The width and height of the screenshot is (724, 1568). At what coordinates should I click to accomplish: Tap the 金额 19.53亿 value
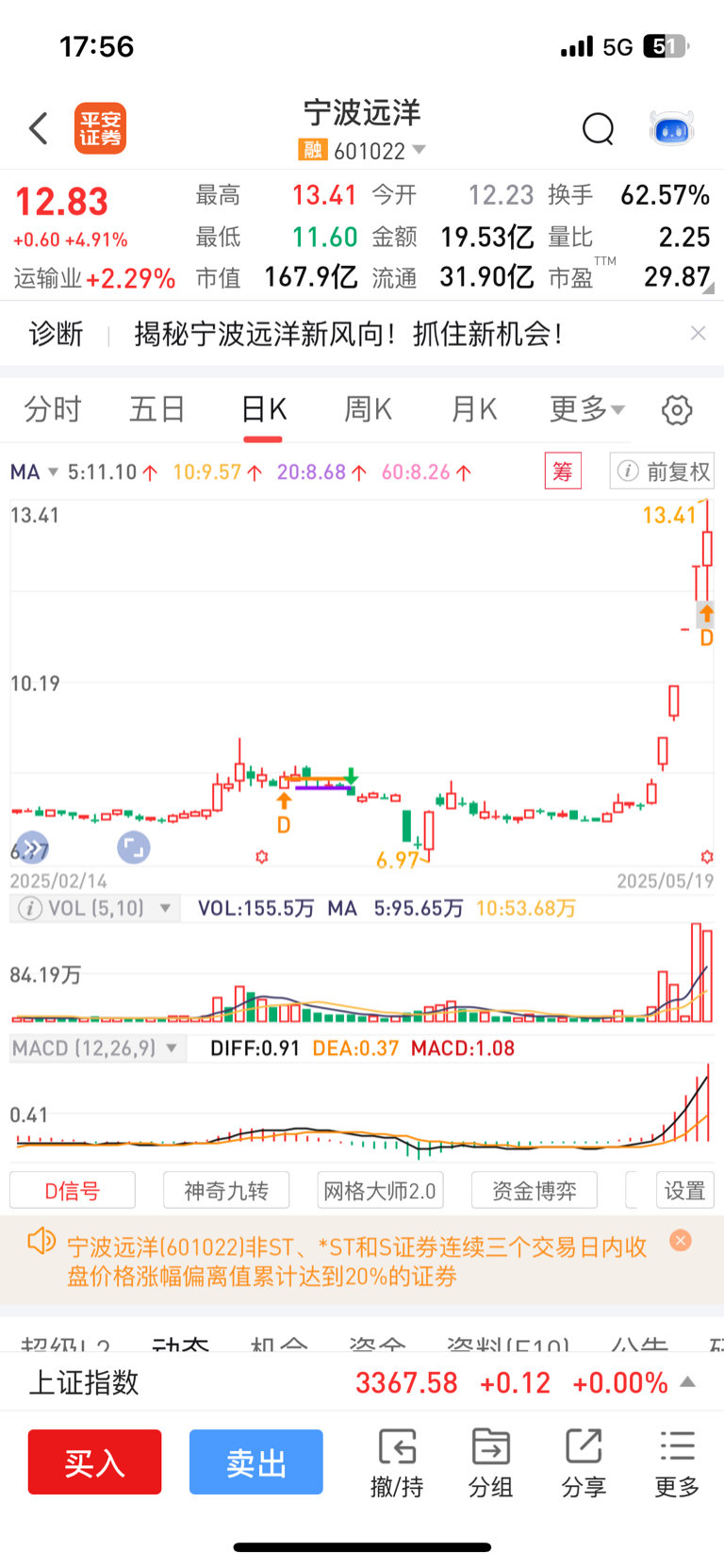coord(486,237)
